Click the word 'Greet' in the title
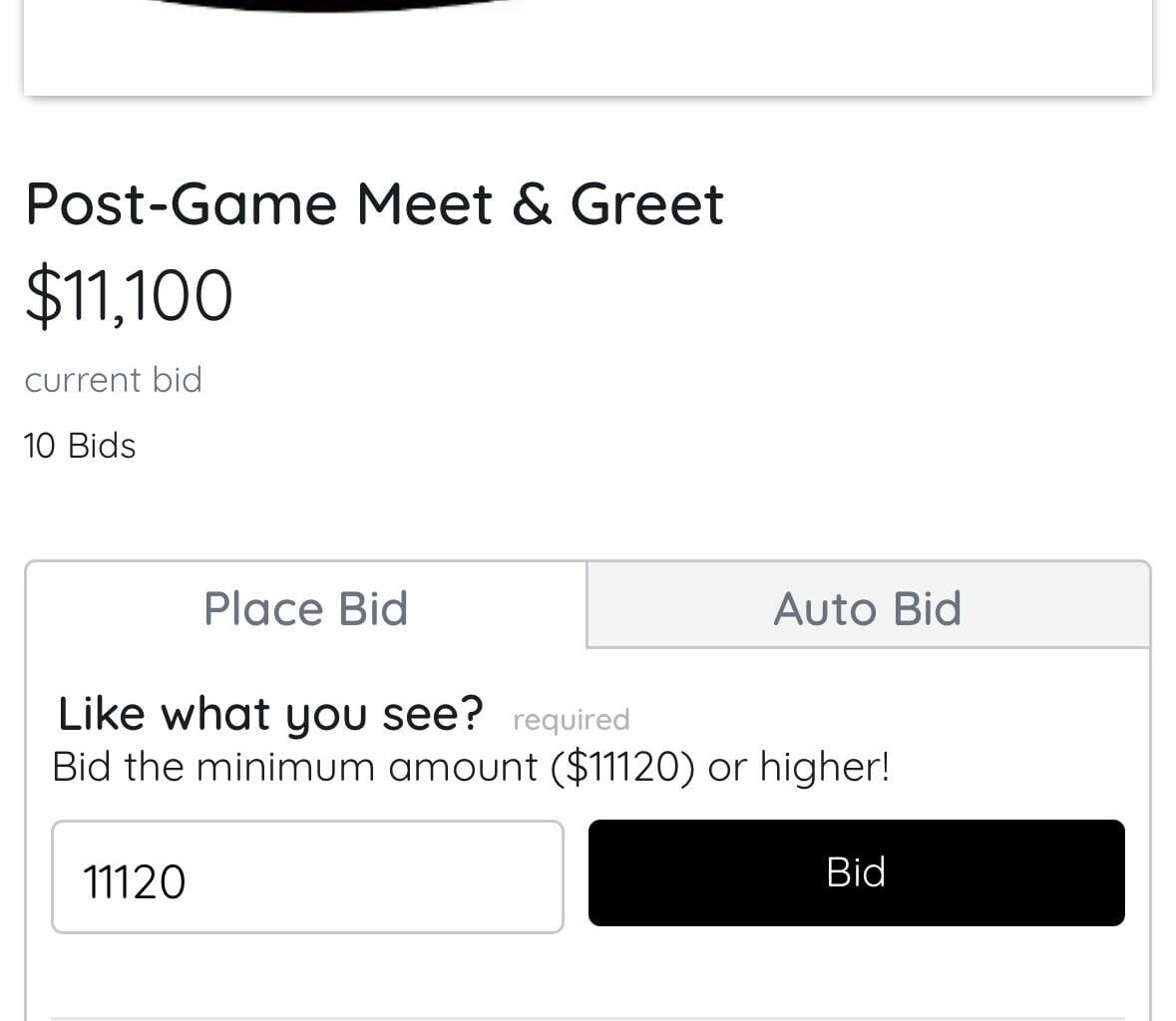Screen dimensions: 1176x1021 click(x=646, y=204)
